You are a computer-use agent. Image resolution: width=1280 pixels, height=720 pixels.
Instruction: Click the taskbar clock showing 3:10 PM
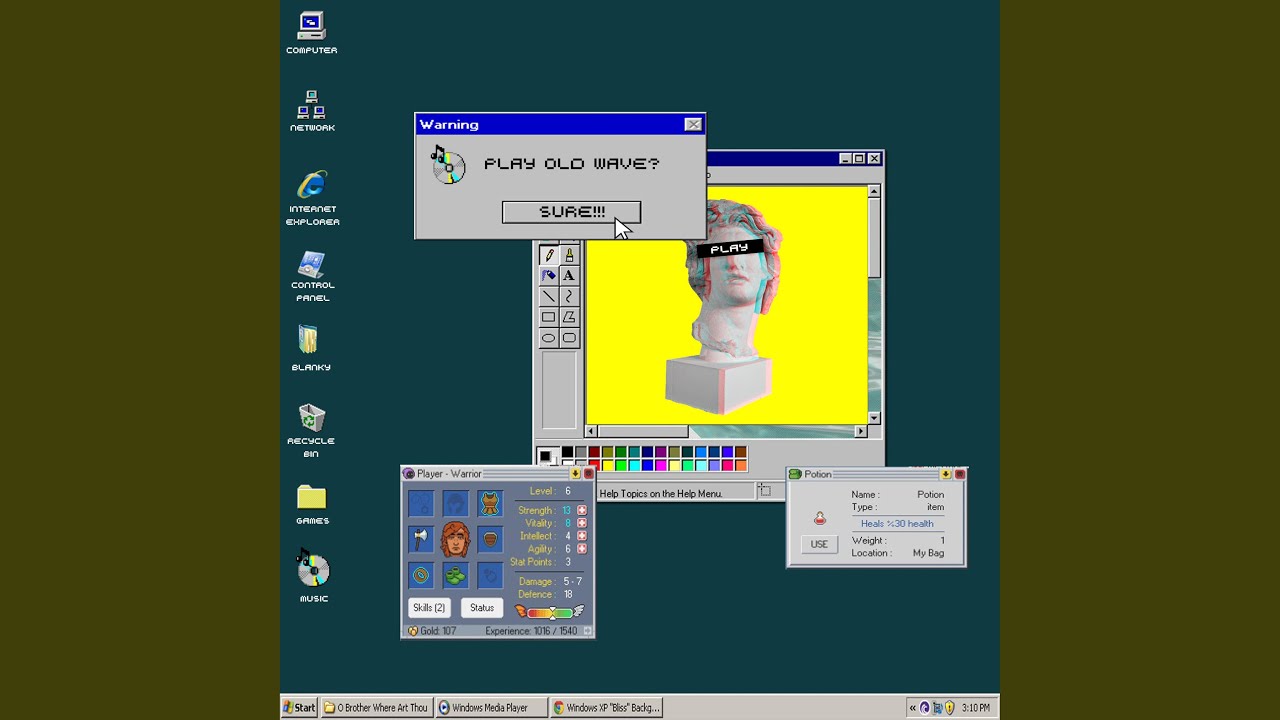[975, 708]
